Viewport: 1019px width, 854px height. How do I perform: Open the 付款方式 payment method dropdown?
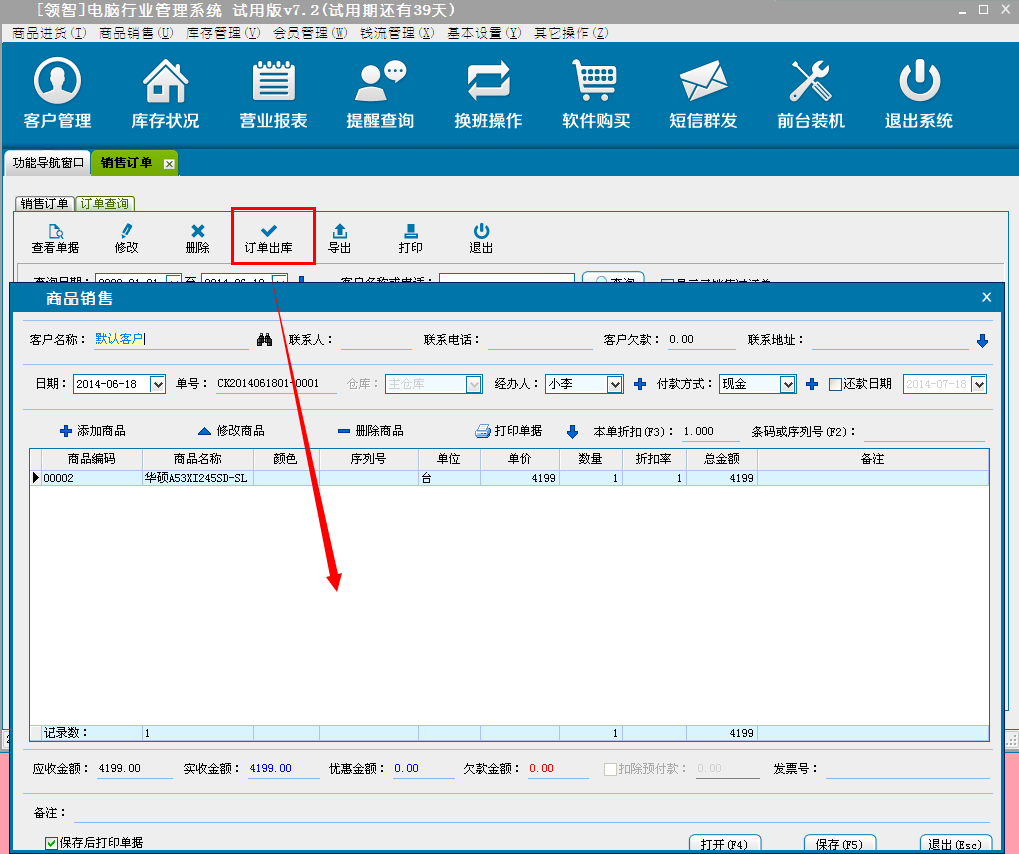[x=787, y=384]
